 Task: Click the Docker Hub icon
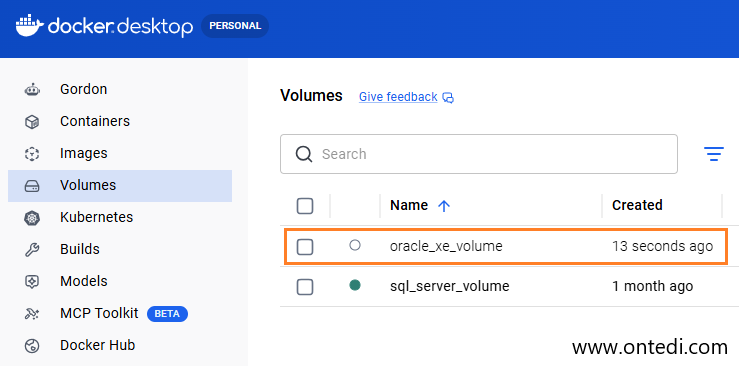(32, 346)
